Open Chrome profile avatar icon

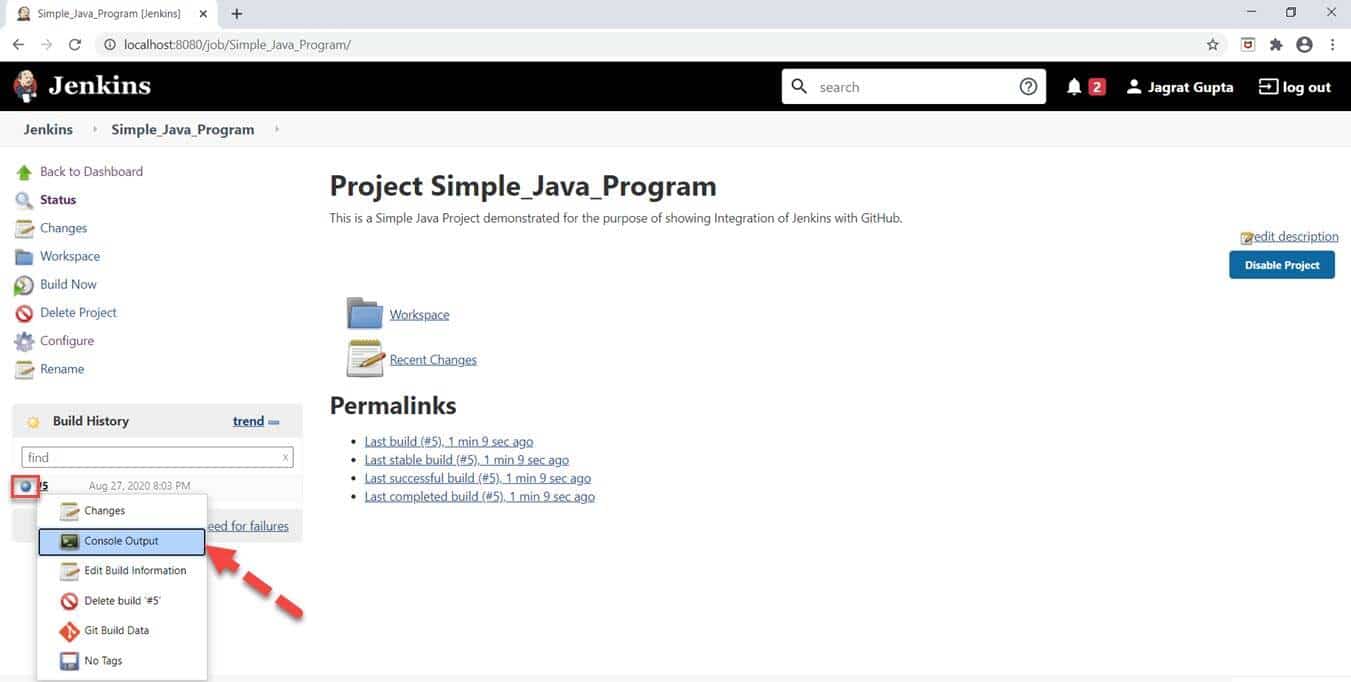point(1304,45)
